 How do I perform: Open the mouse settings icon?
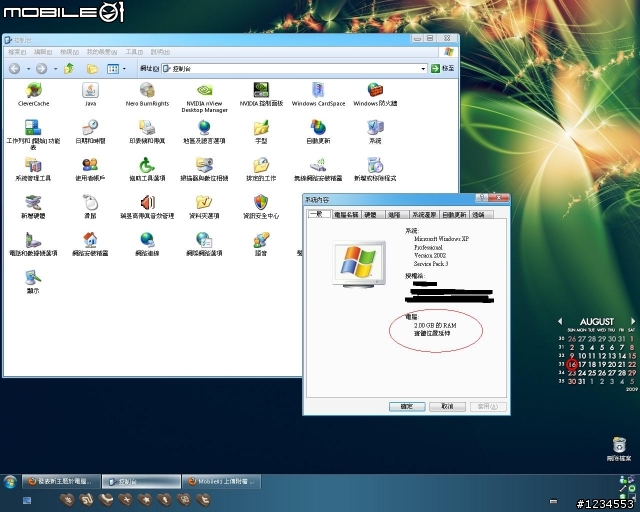point(90,207)
